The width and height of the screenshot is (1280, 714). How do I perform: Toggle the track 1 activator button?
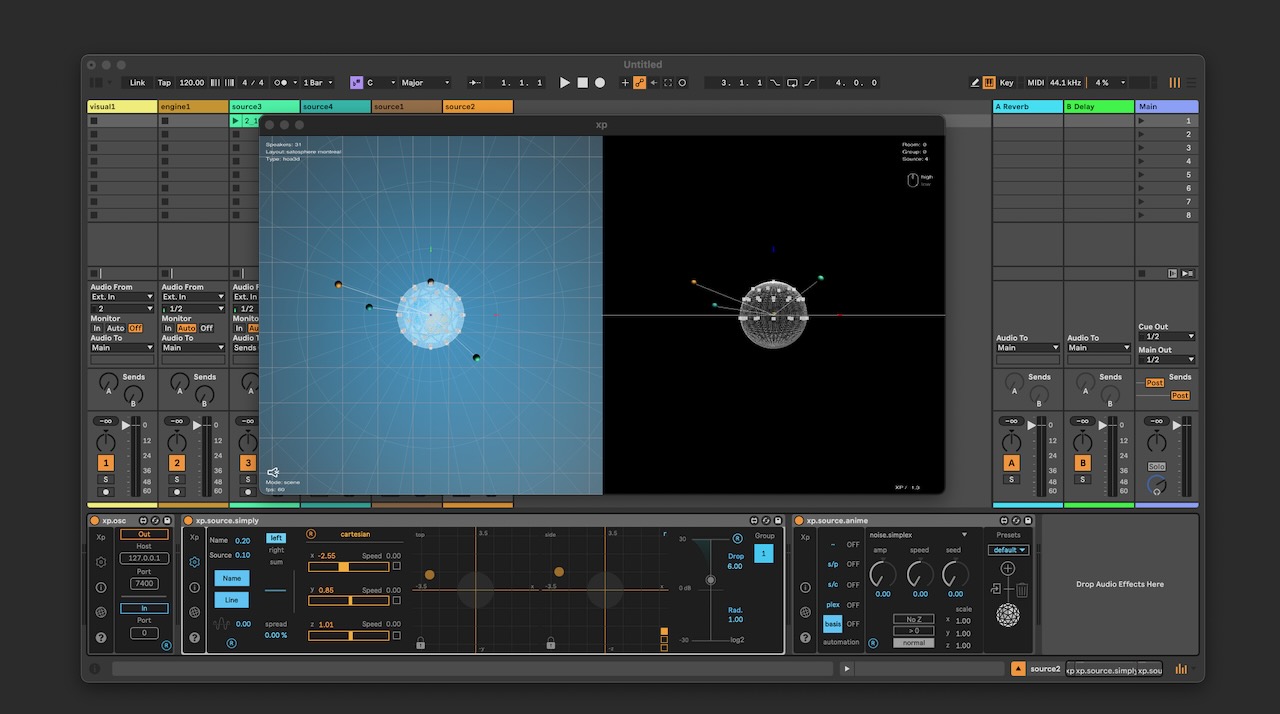(x=106, y=463)
